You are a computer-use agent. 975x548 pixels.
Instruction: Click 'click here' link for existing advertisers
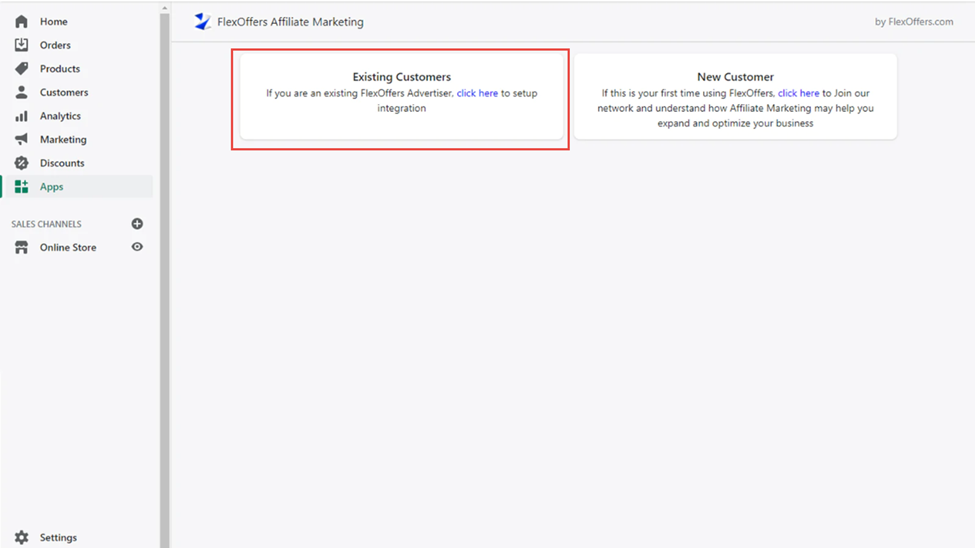pos(477,93)
